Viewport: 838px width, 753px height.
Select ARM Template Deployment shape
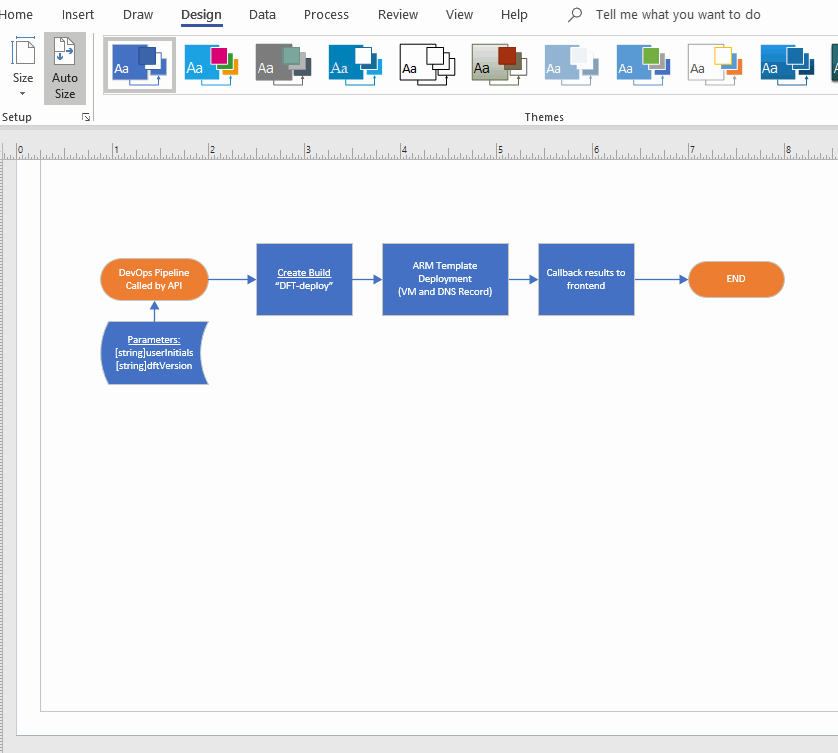click(445, 279)
